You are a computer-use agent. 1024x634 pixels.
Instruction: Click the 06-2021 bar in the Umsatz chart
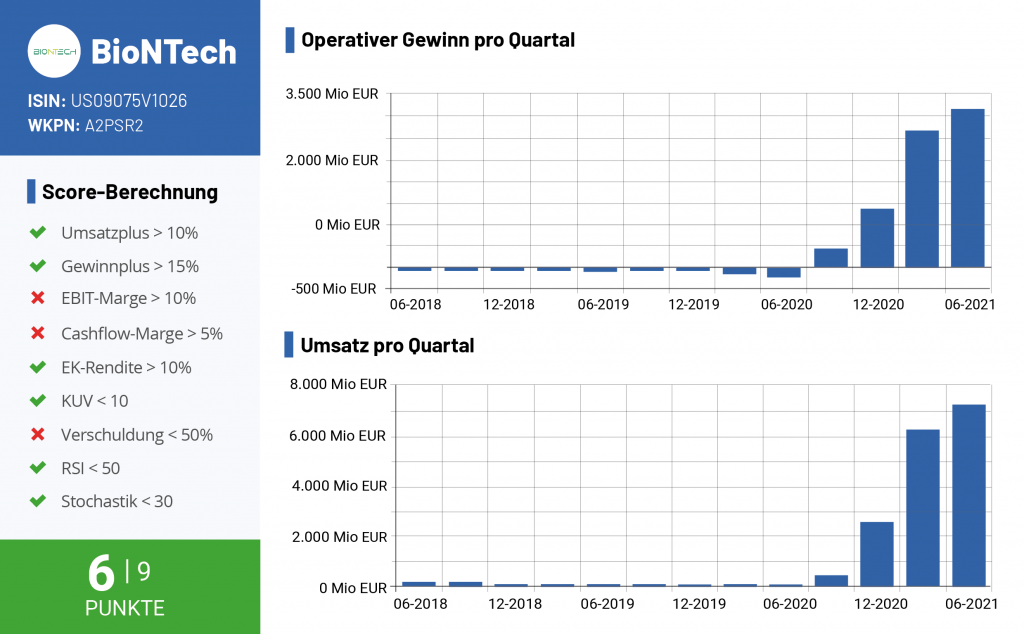[x=969, y=496]
